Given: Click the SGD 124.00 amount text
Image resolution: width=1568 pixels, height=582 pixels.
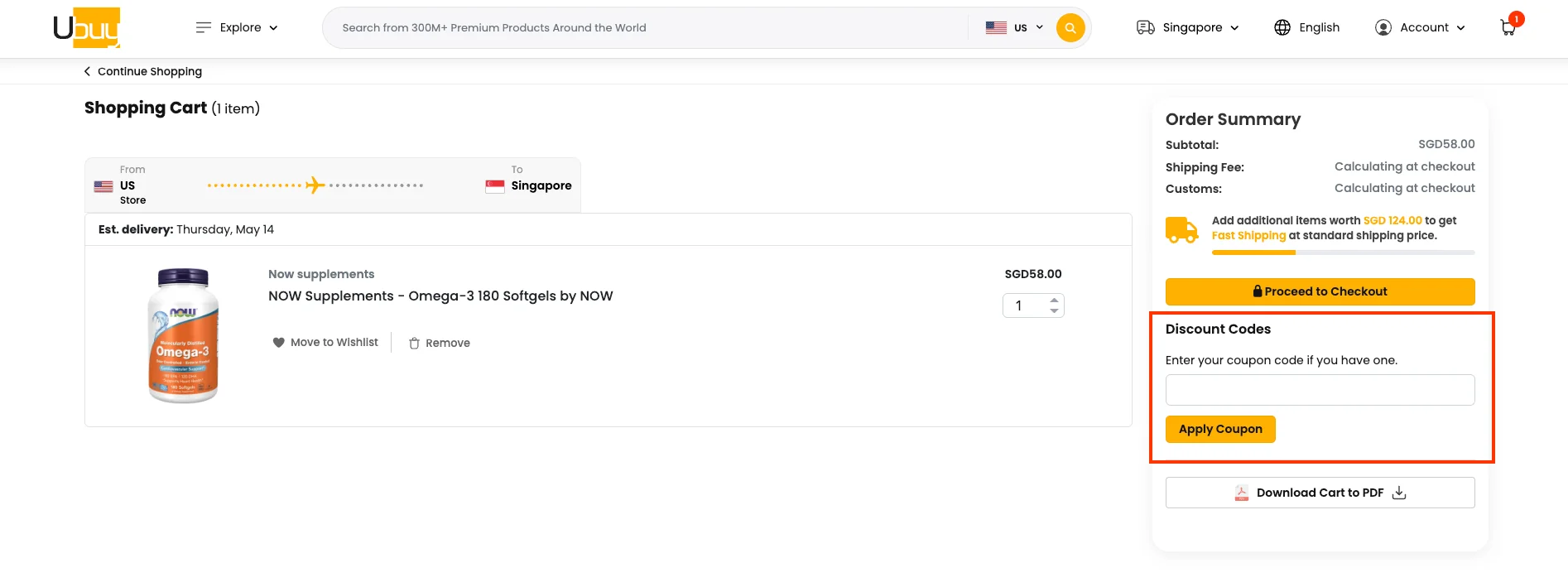Looking at the screenshot, I should coord(1392,220).
